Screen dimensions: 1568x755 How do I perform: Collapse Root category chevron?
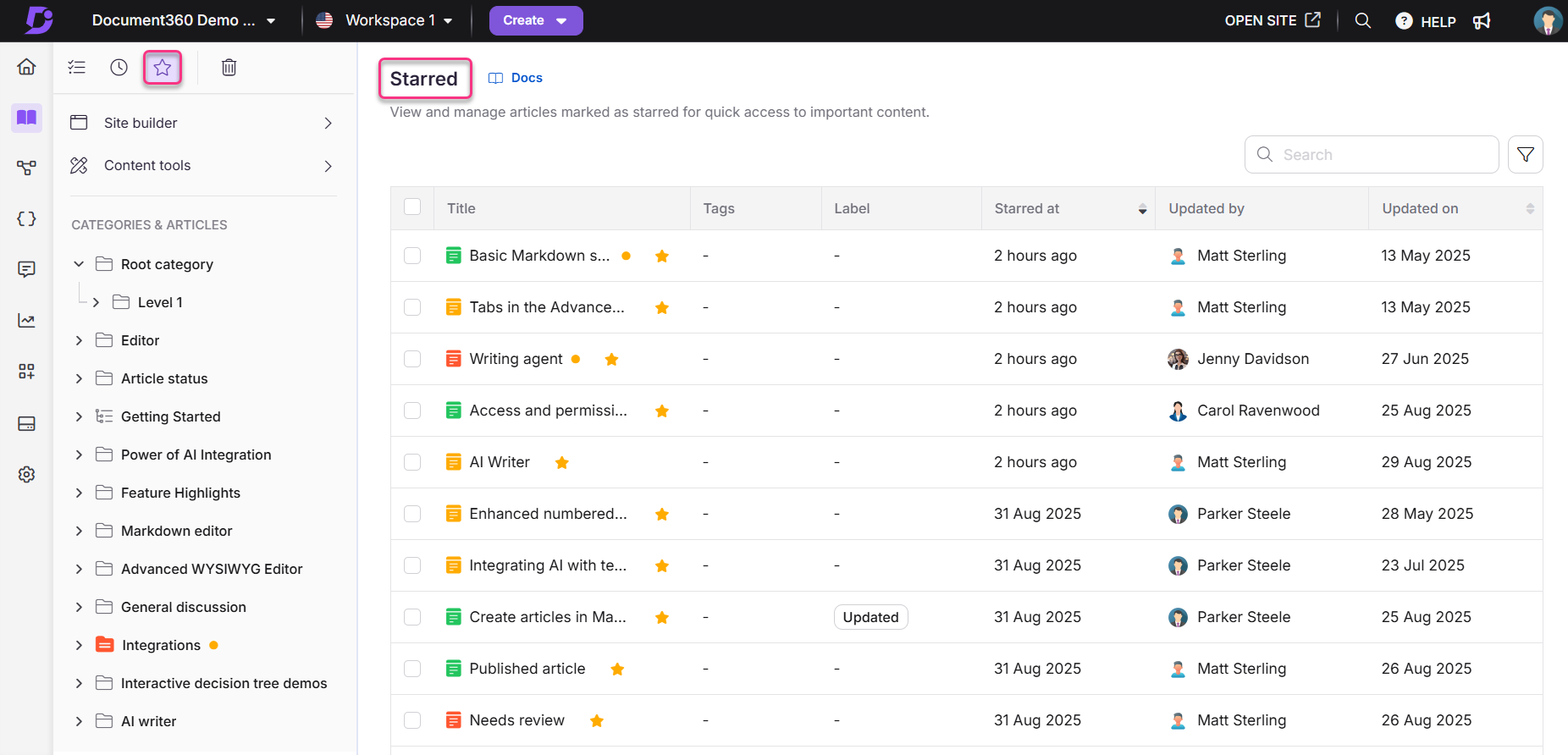[79, 264]
